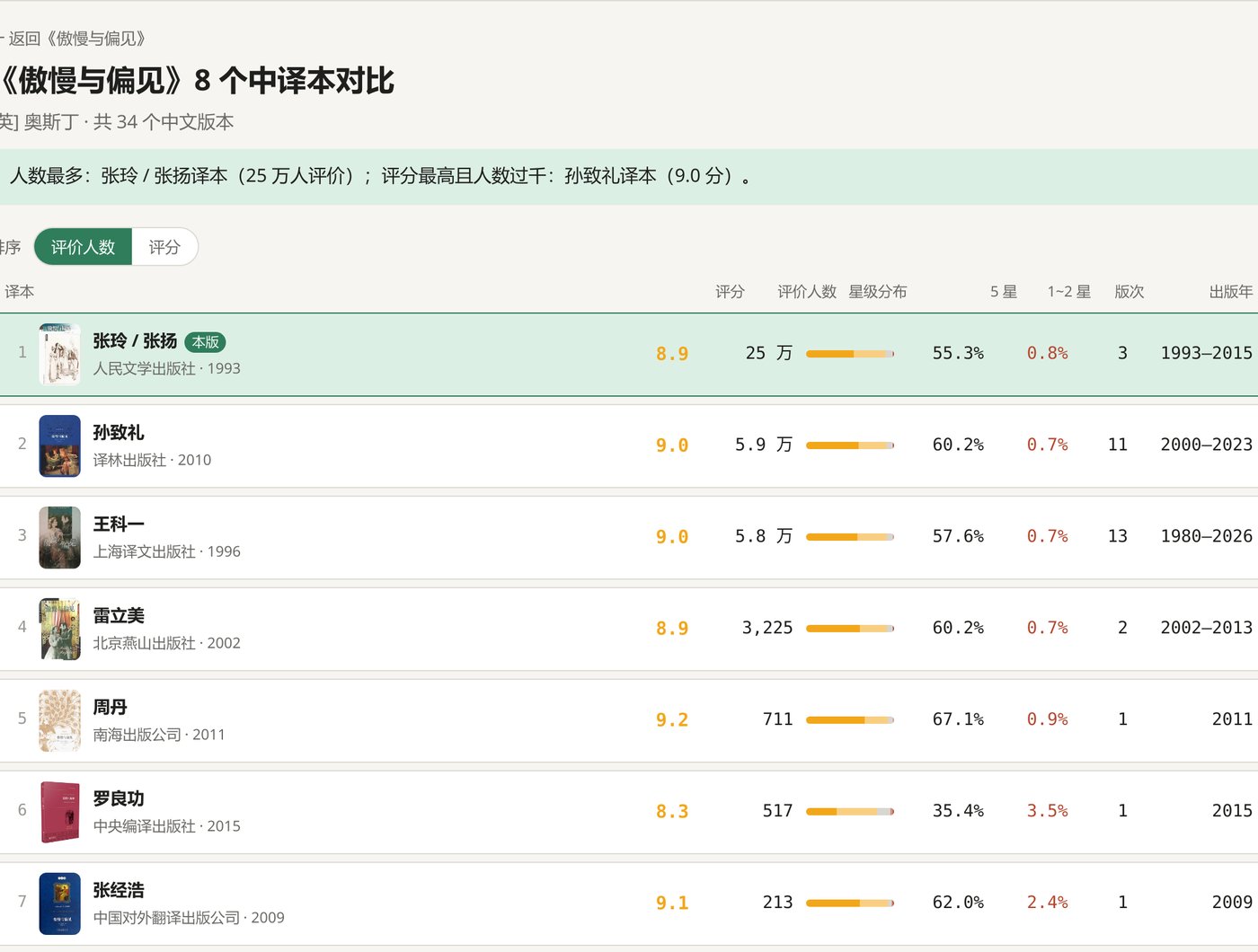
Task: Click the 本版 badge
Action: click(x=205, y=342)
